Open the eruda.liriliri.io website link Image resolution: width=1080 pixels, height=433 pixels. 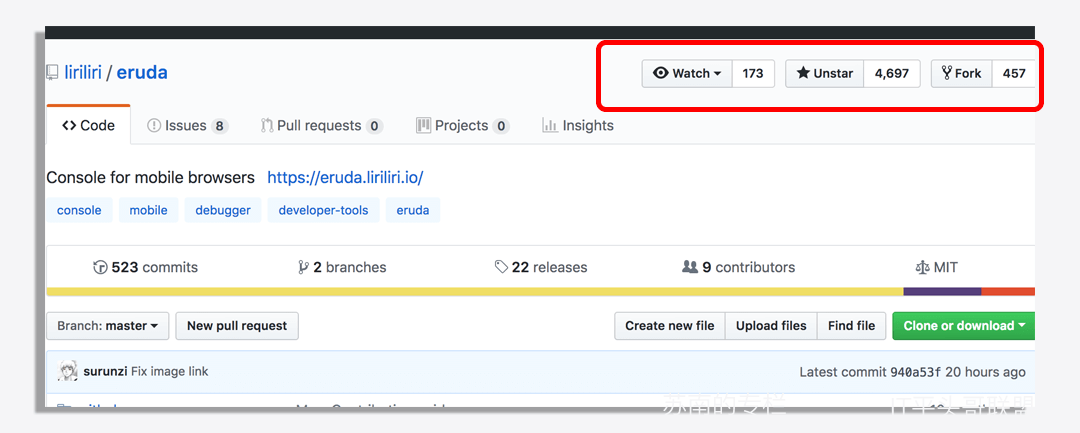point(345,178)
